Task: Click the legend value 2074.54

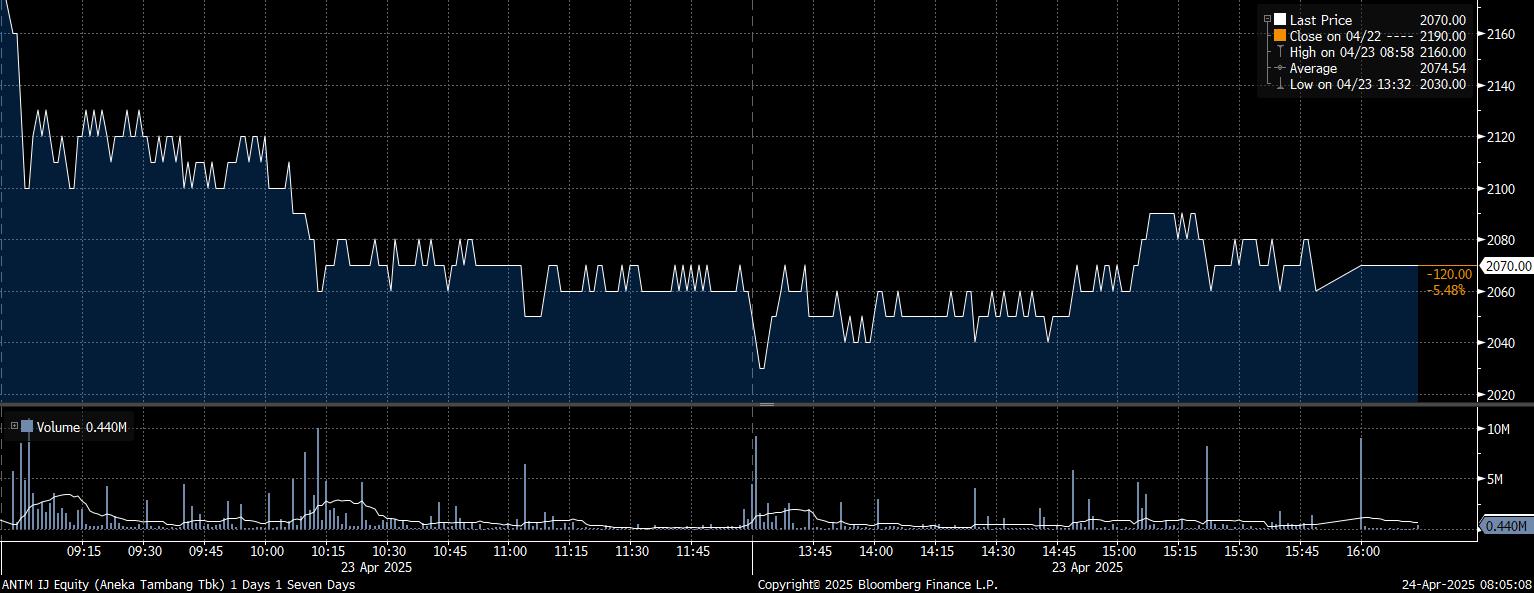Action: point(1443,68)
